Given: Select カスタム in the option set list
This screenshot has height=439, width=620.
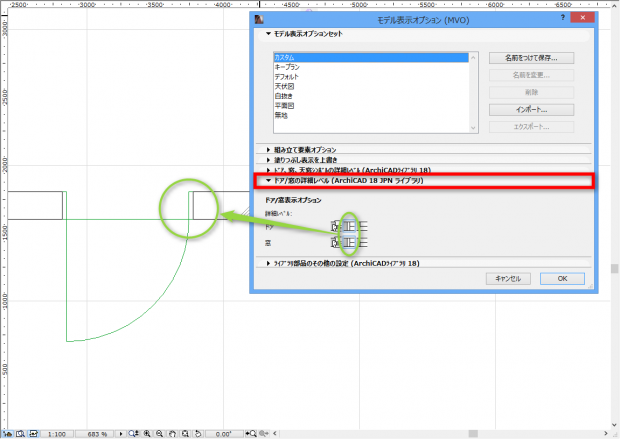Looking at the screenshot, I should point(371,57).
